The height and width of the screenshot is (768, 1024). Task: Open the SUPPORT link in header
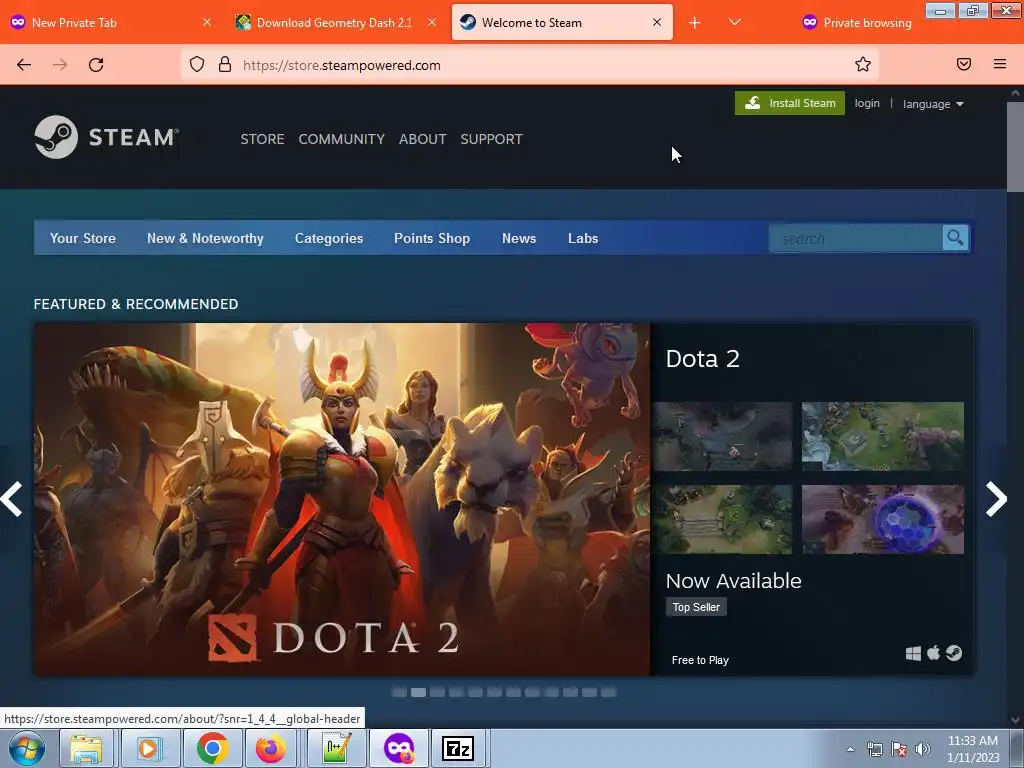[x=491, y=139]
